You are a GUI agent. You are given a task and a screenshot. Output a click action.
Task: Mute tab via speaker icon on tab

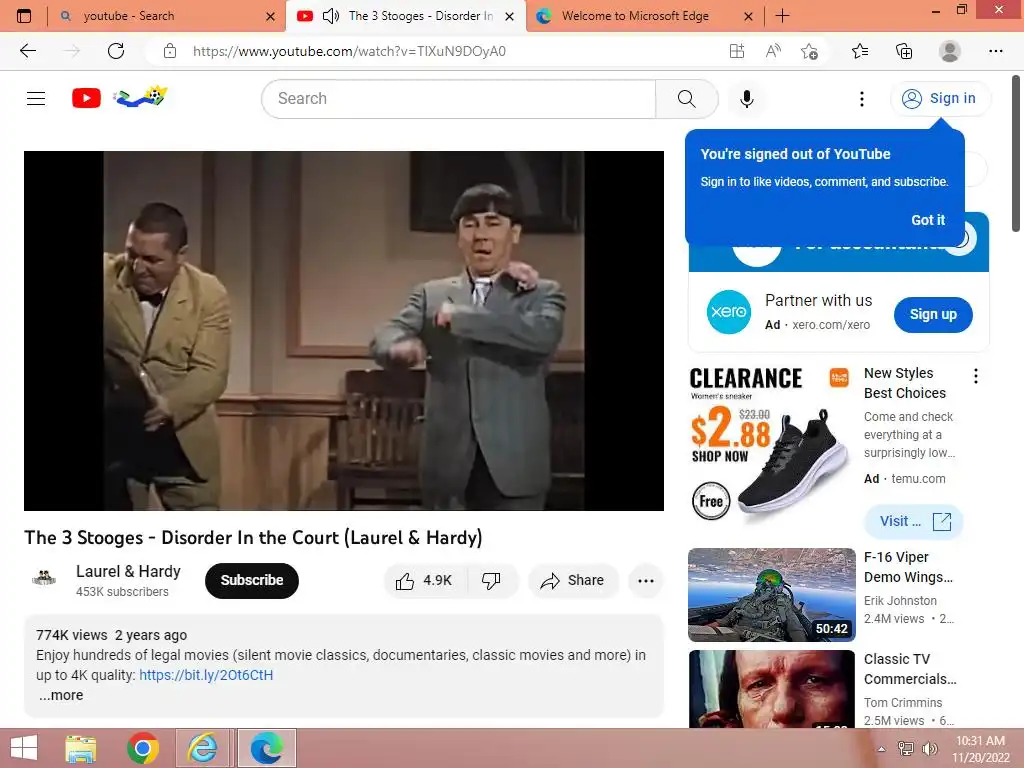click(331, 16)
